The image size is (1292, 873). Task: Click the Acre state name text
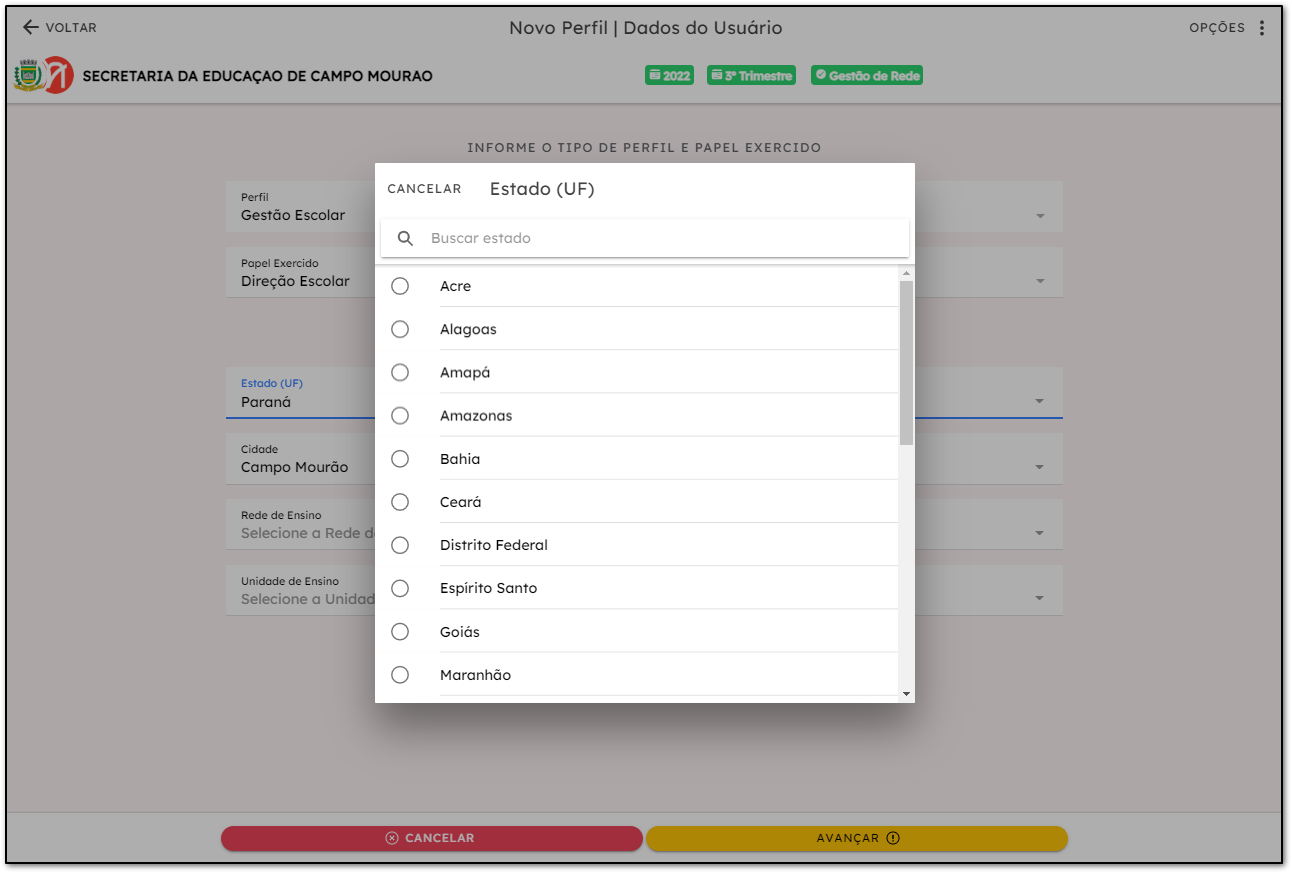(x=455, y=286)
